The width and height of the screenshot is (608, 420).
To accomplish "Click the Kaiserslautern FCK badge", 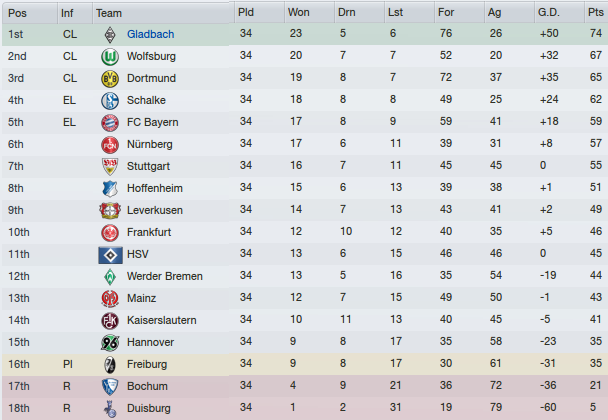I will point(110,321).
